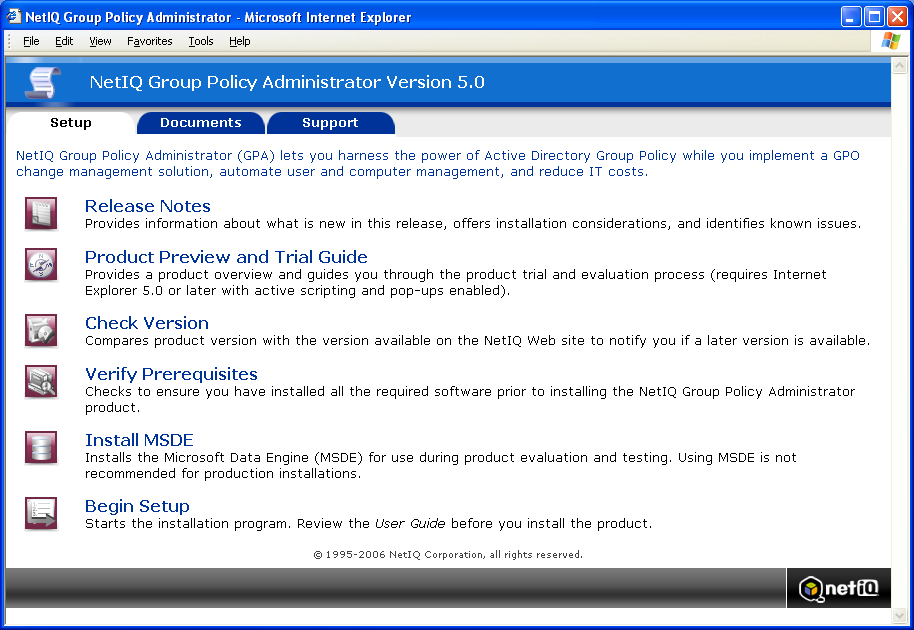Click the NetIQ Group Policy Administrator Version 5.0 heading
Image resolution: width=914 pixels, height=630 pixels.
pos(287,82)
